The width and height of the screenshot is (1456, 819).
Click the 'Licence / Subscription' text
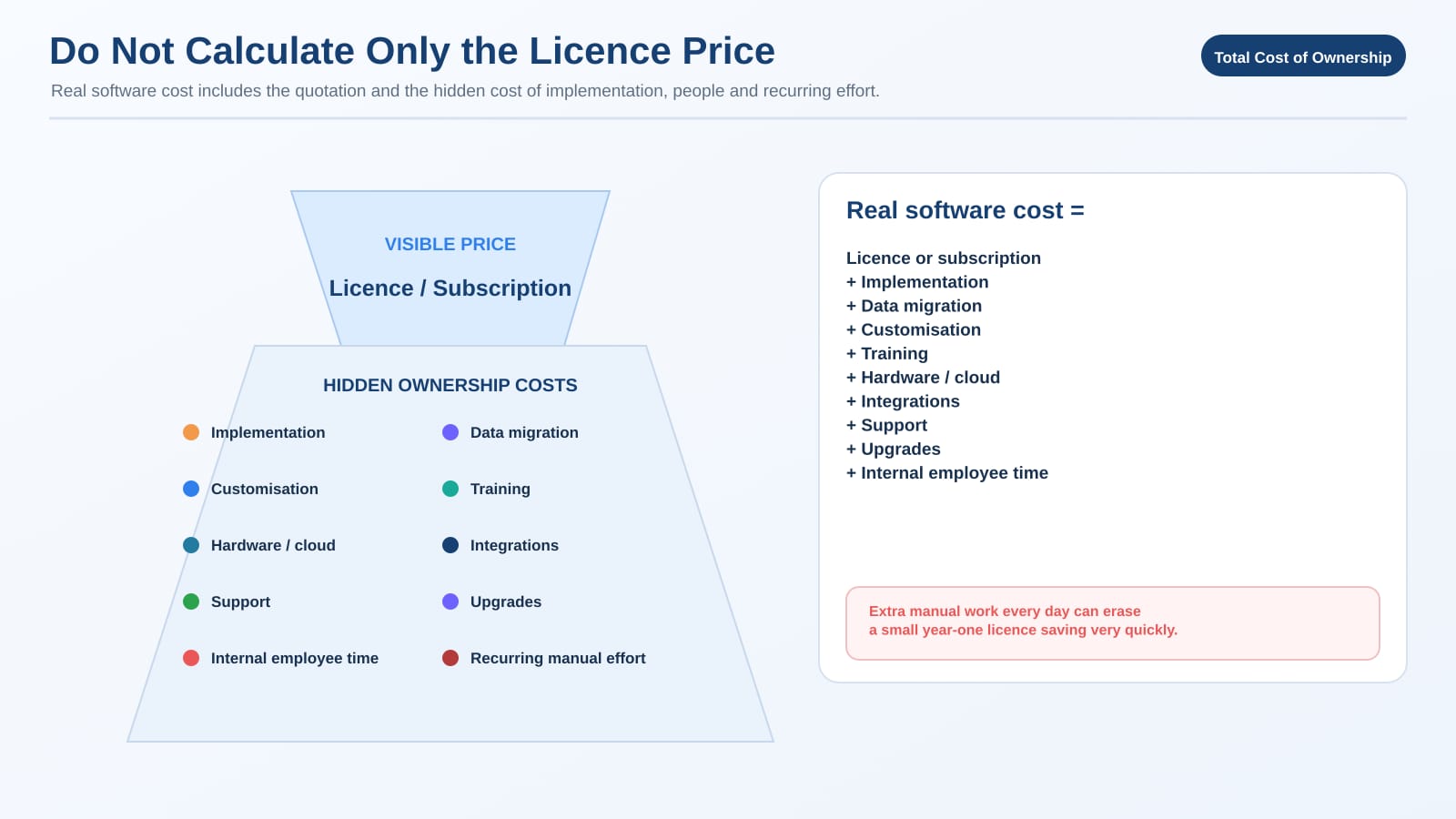click(450, 288)
